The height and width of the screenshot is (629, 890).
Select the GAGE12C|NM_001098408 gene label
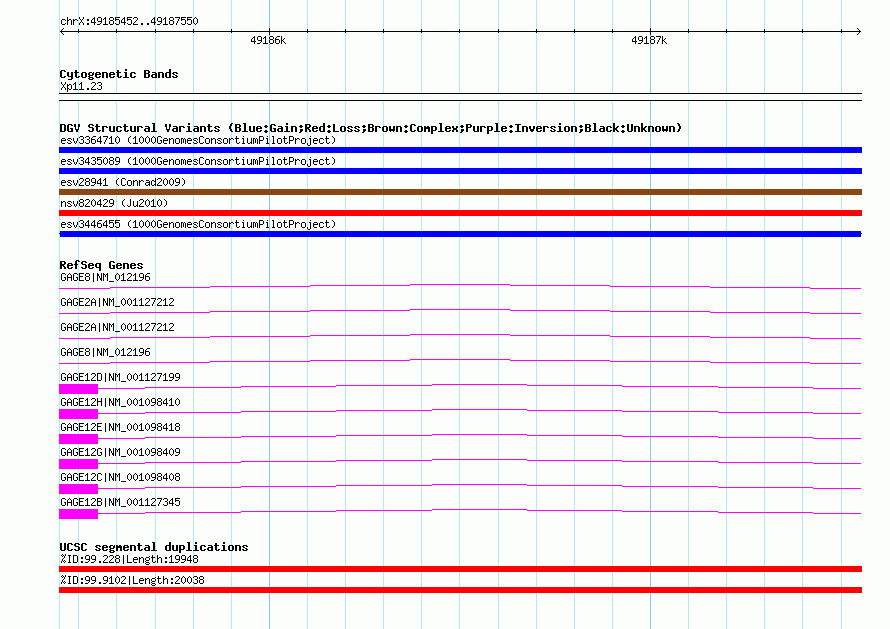coord(120,477)
